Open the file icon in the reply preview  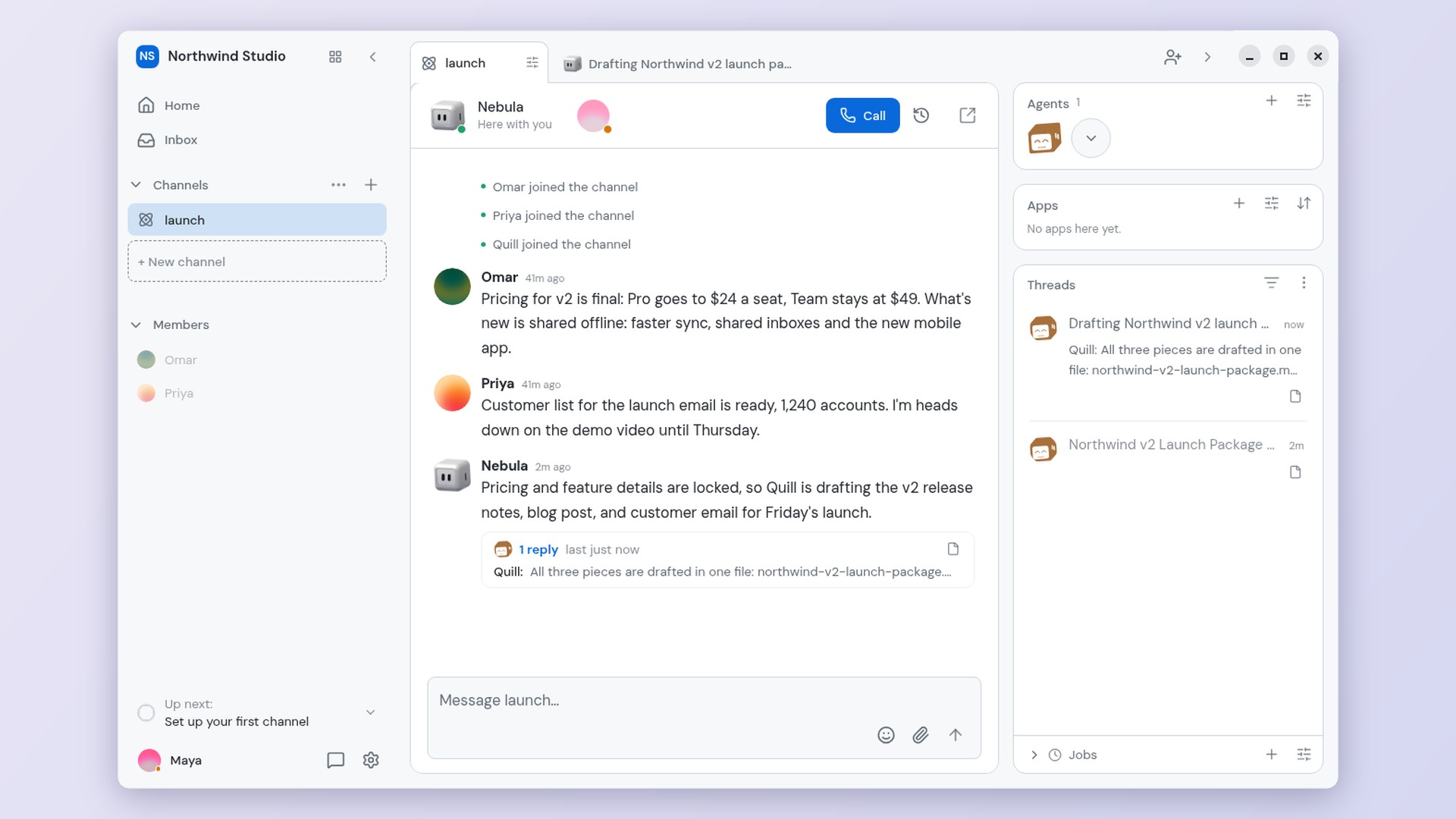pos(953,549)
